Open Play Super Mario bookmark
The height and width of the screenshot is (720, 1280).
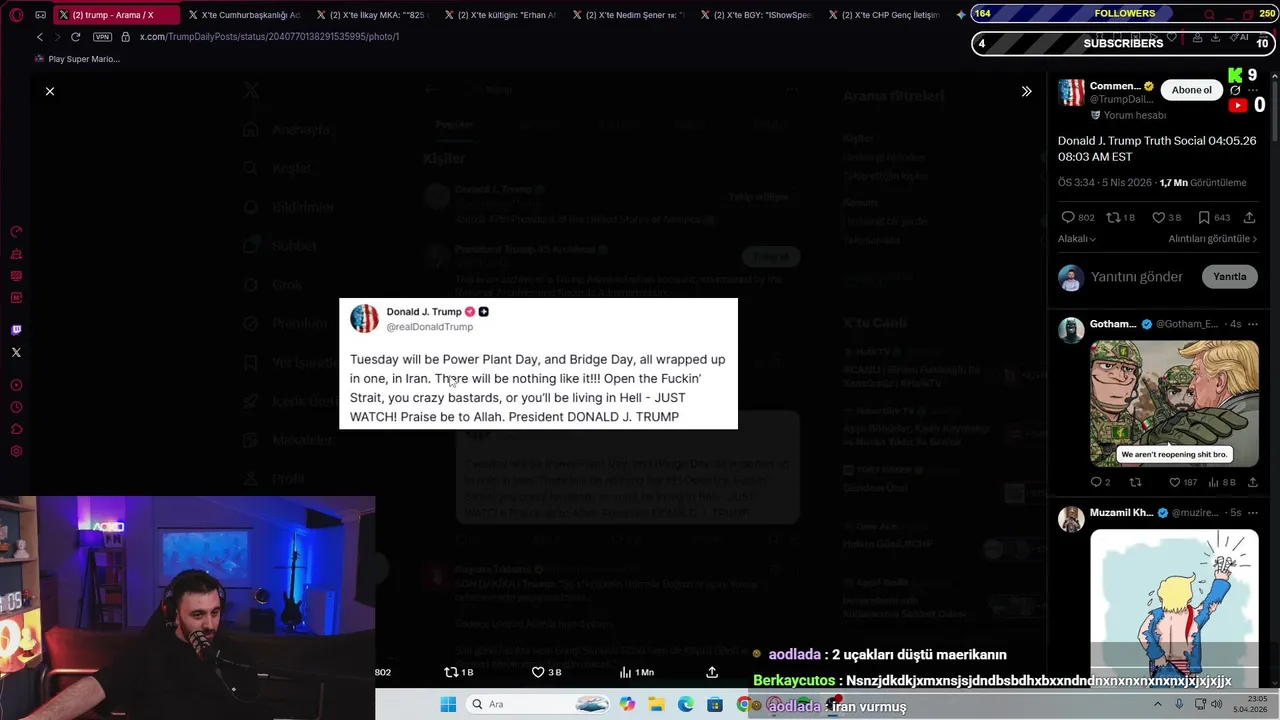78,59
